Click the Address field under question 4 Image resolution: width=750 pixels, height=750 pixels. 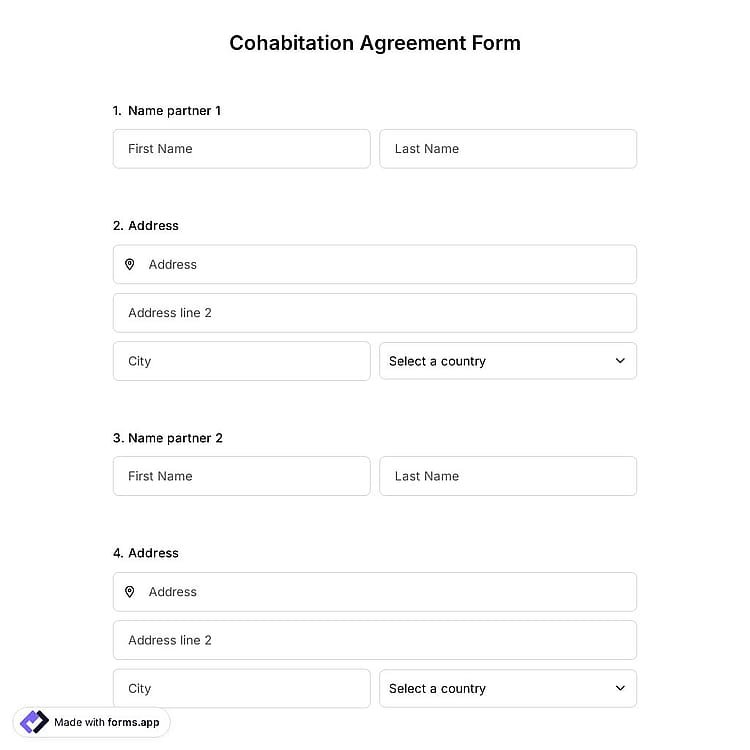[375, 592]
